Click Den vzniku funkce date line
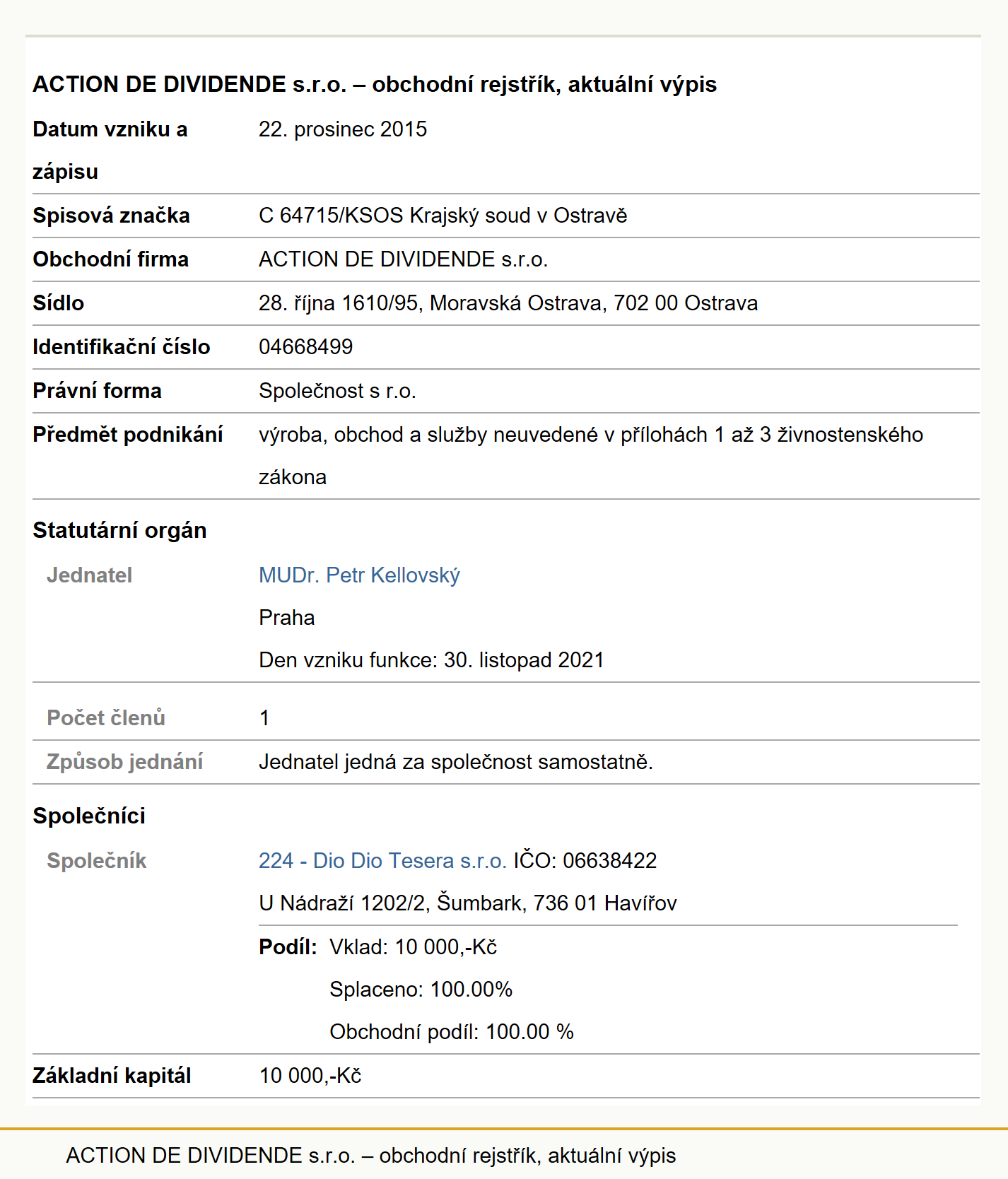 [x=431, y=660]
